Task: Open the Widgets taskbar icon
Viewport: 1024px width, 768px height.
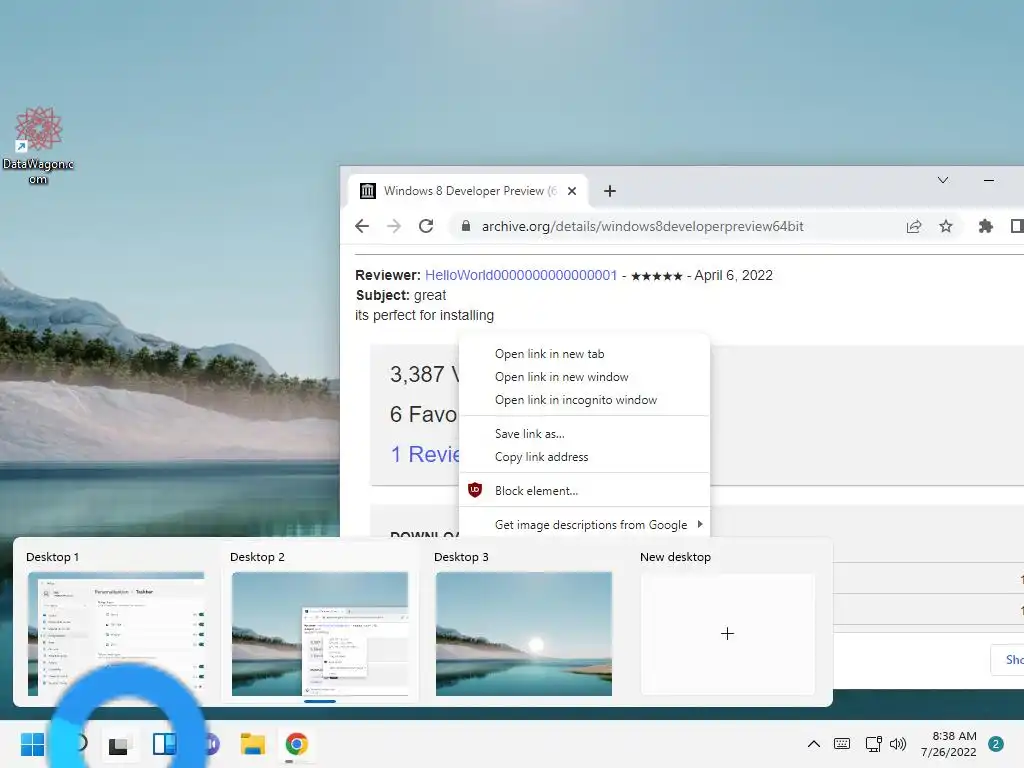Action: 164,744
